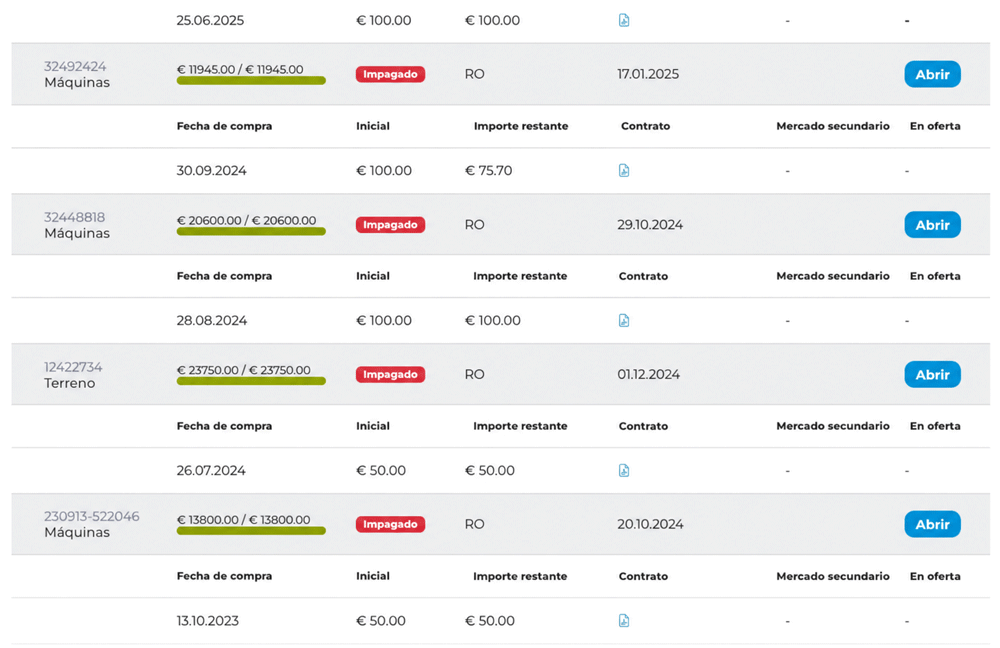Click Impagado badge for loan 32448818
This screenshot has height=648, width=1000.
tap(390, 225)
